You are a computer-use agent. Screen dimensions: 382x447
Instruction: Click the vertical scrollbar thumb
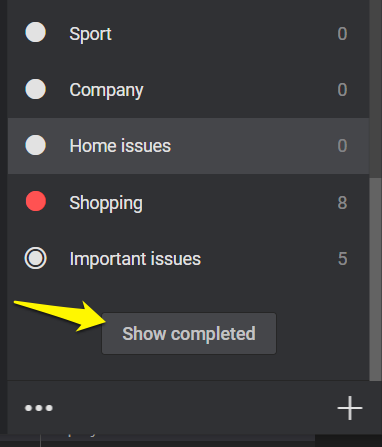pos(375,279)
